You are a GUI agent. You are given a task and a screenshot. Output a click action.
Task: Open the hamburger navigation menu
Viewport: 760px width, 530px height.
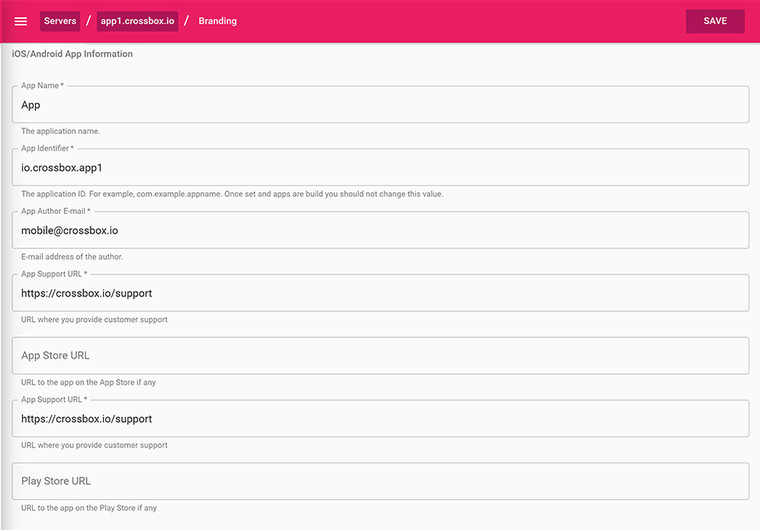click(x=21, y=21)
